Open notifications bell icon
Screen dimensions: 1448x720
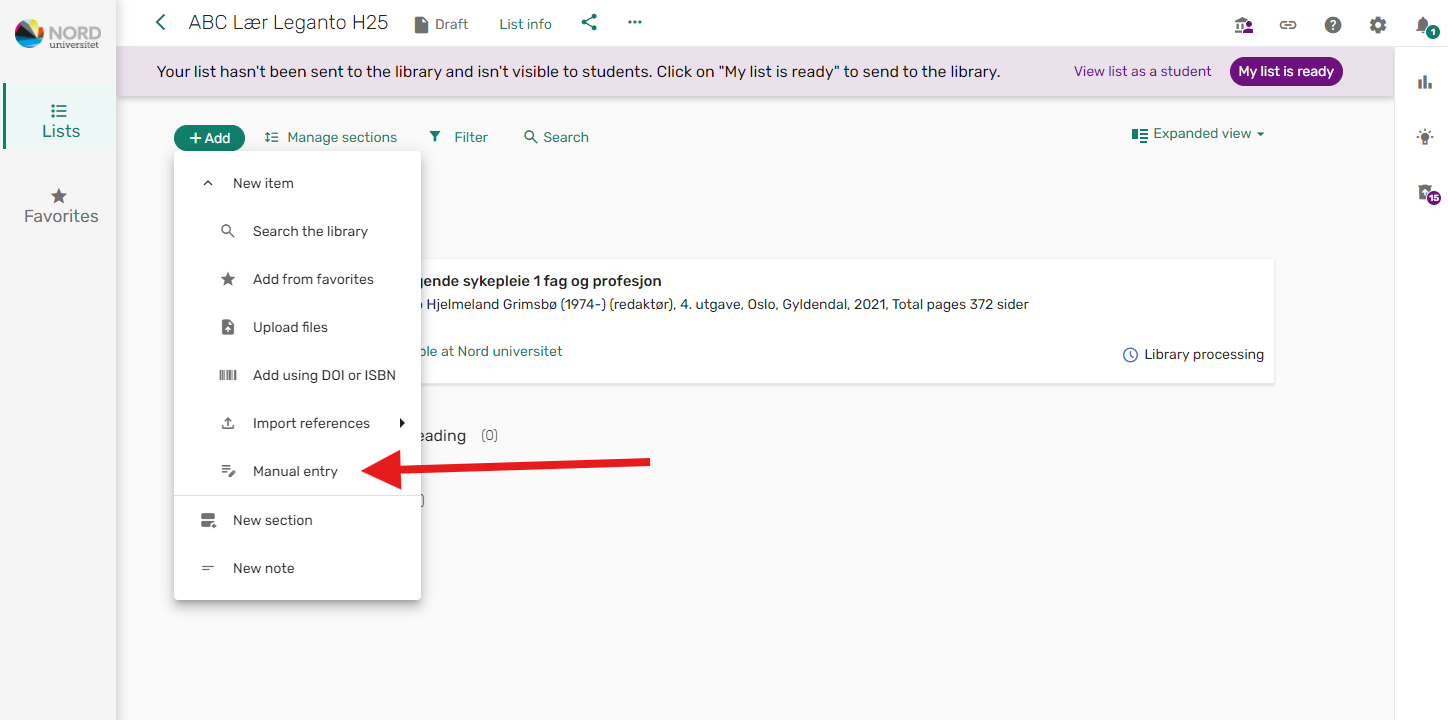point(1425,26)
